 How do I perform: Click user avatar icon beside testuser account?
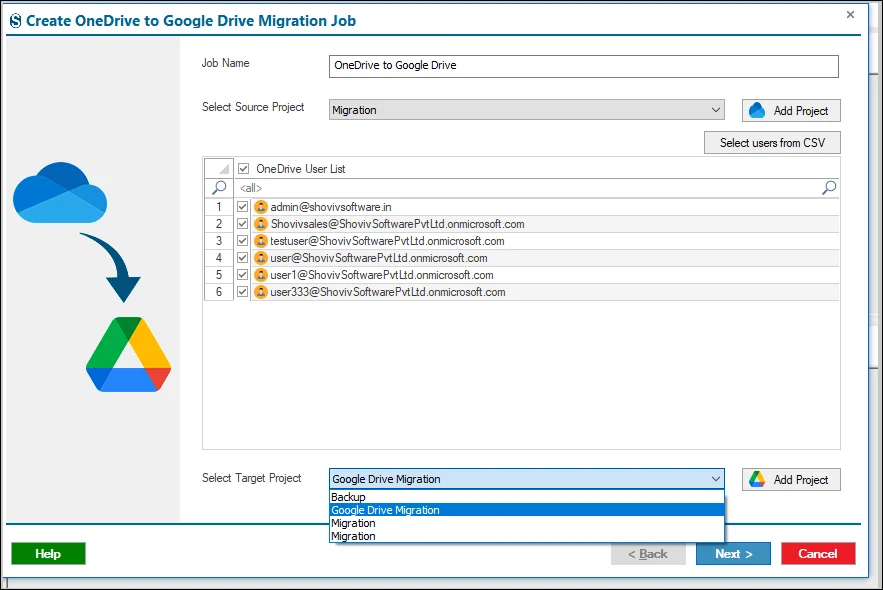pyautogui.click(x=261, y=241)
